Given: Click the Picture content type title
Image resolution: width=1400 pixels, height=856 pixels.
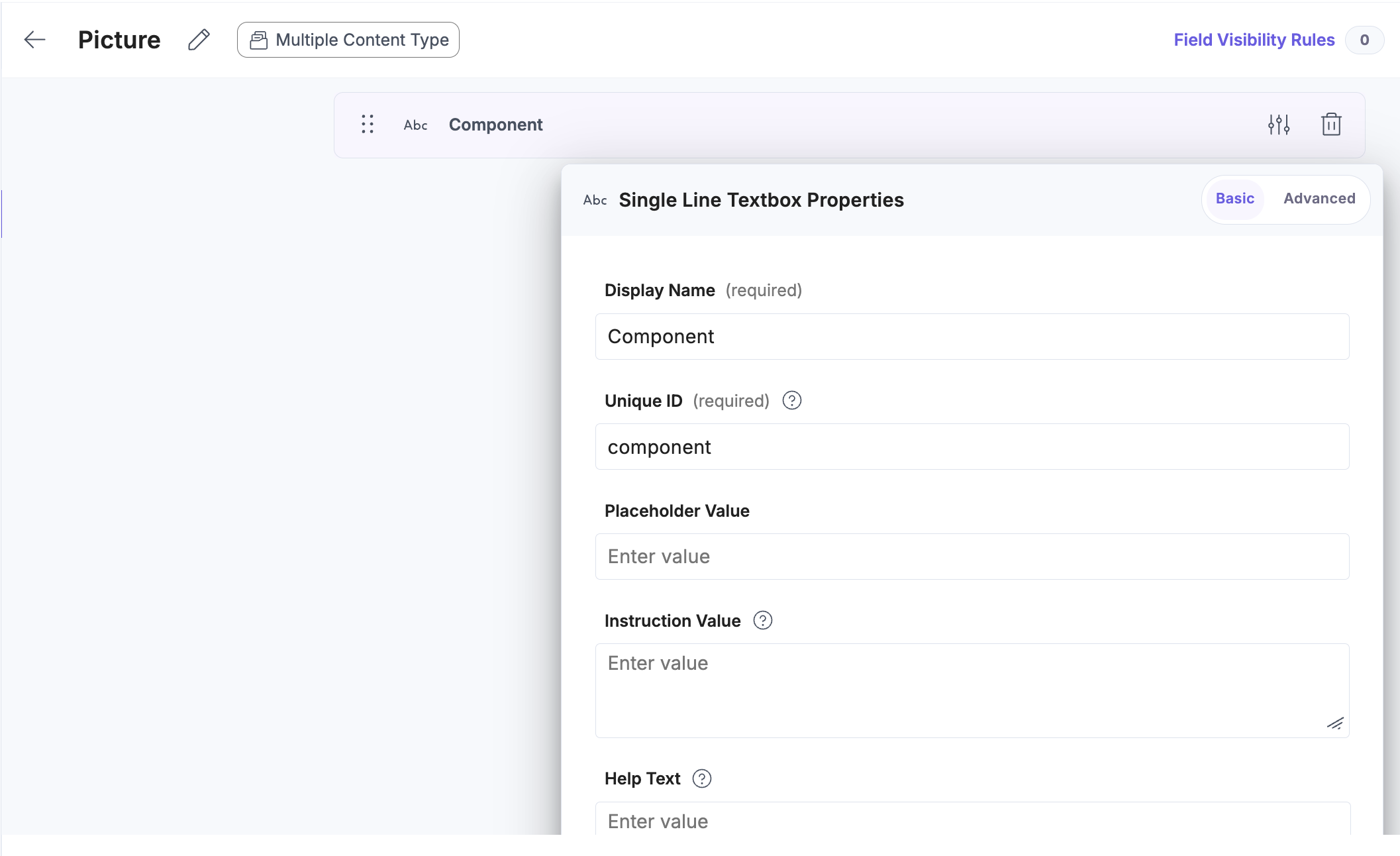Looking at the screenshot, I should coord(119,40).
